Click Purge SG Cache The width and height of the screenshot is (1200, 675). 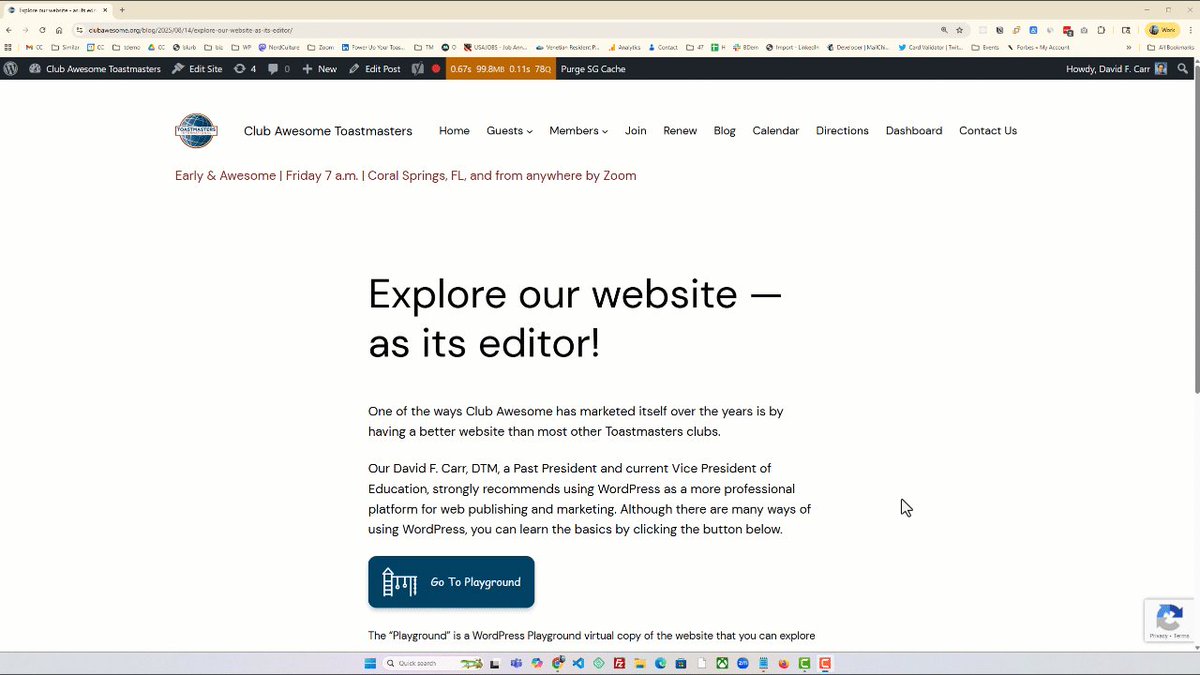pyautogui.click(x=593, y=69)
